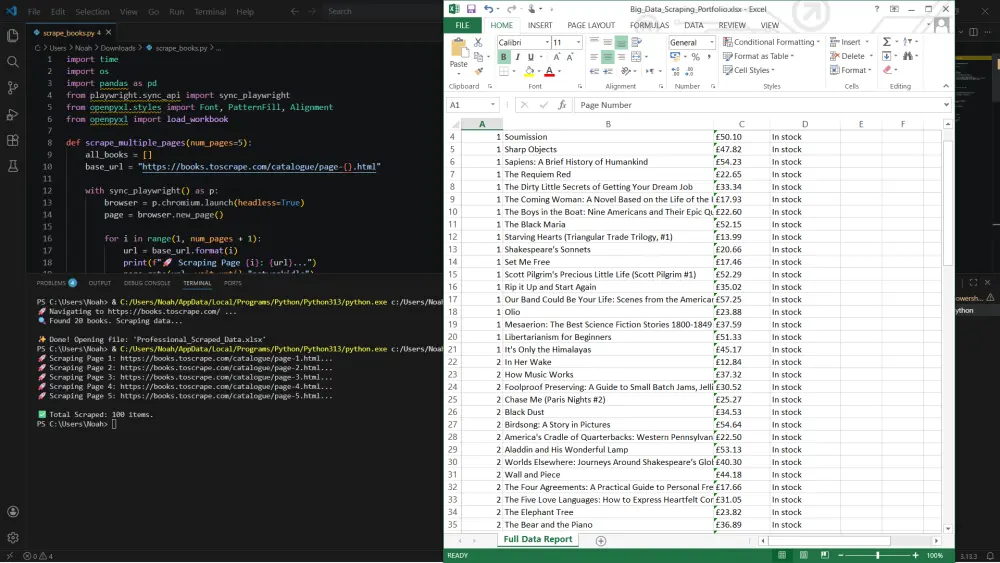Open Cell Styles dropdown
This screenshot has width=1000, height=563.
(x=749, y=70)
